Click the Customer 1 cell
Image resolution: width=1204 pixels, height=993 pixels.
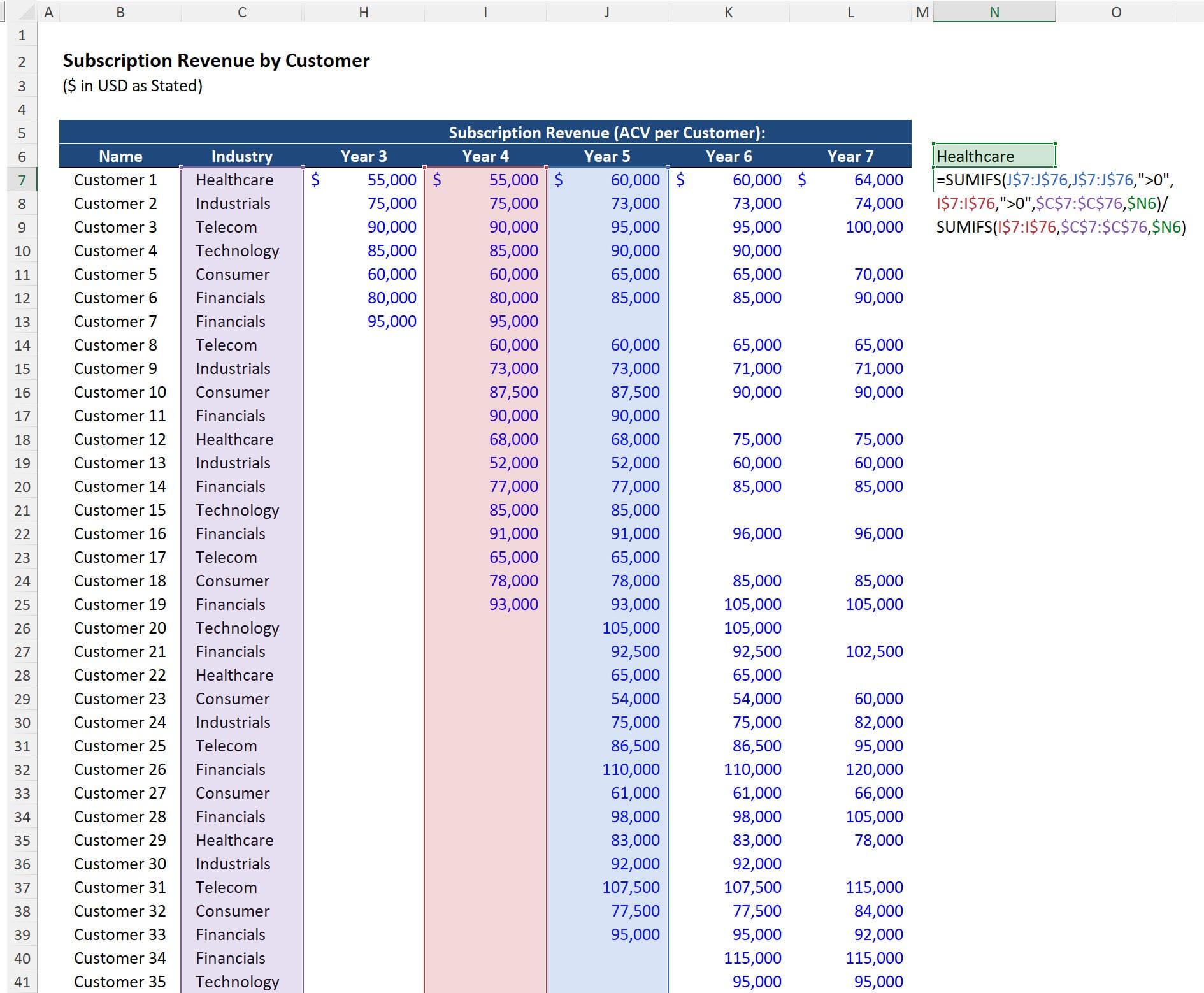[x=115, y=180]
